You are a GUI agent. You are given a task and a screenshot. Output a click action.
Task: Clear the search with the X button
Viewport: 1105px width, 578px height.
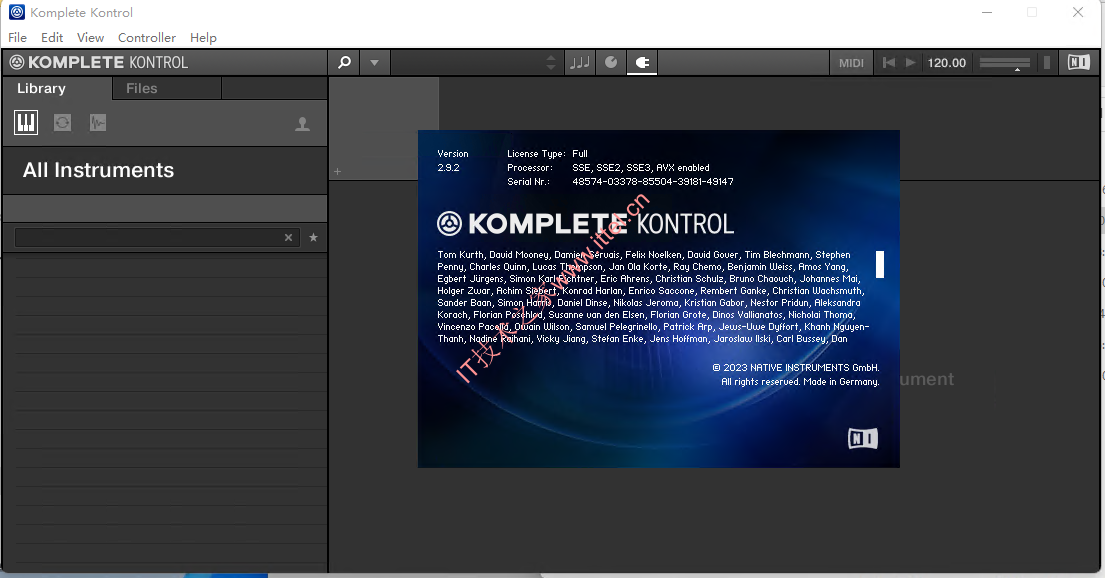288,238
